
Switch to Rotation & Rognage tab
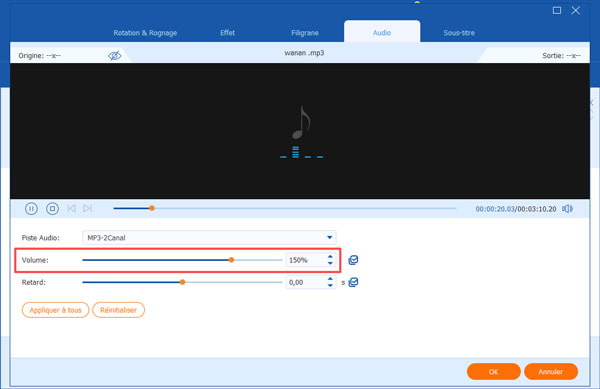(x=145, y=33)
